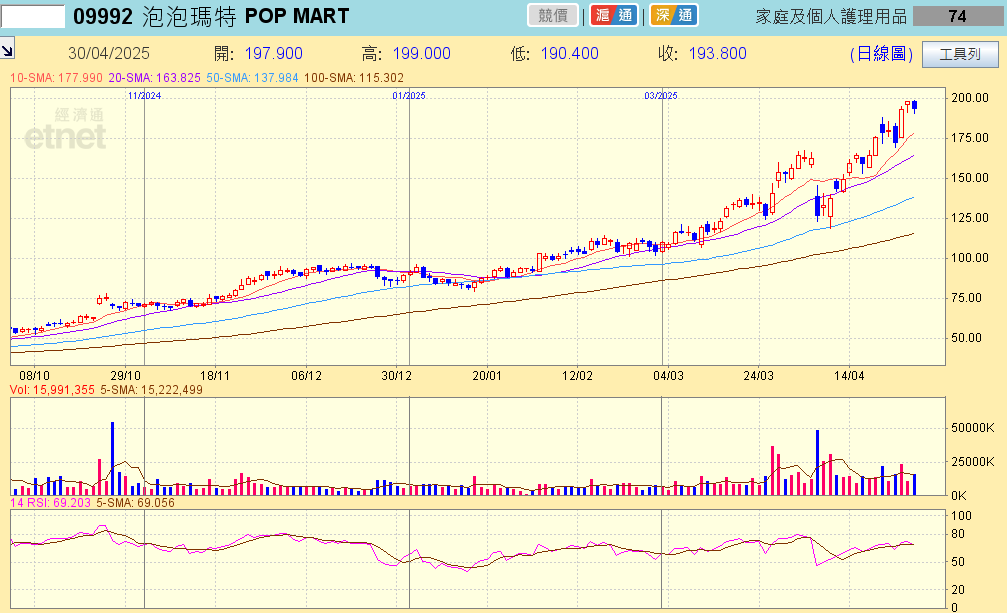The image size is (1007, 613).
Task: Click the volume 5-SMA: 15,222,499 label
Action: click(x=152, y=390)
